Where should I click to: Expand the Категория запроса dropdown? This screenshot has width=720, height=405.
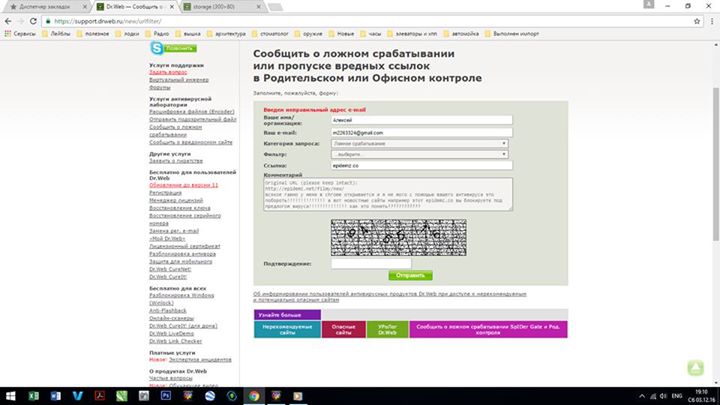pos(419,143)
